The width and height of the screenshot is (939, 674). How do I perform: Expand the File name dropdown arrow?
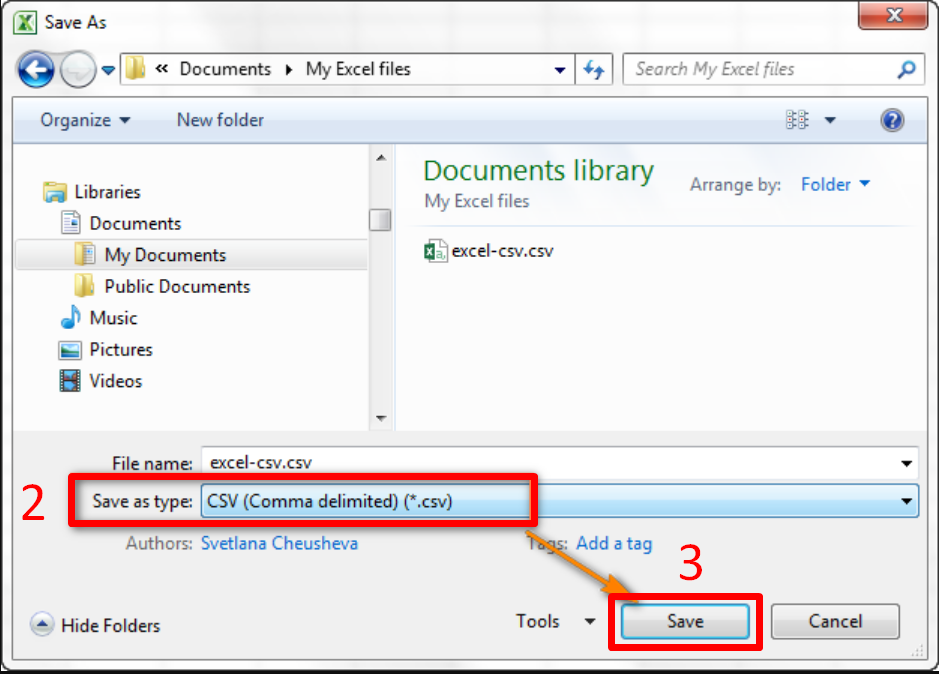tap(907, 463)
